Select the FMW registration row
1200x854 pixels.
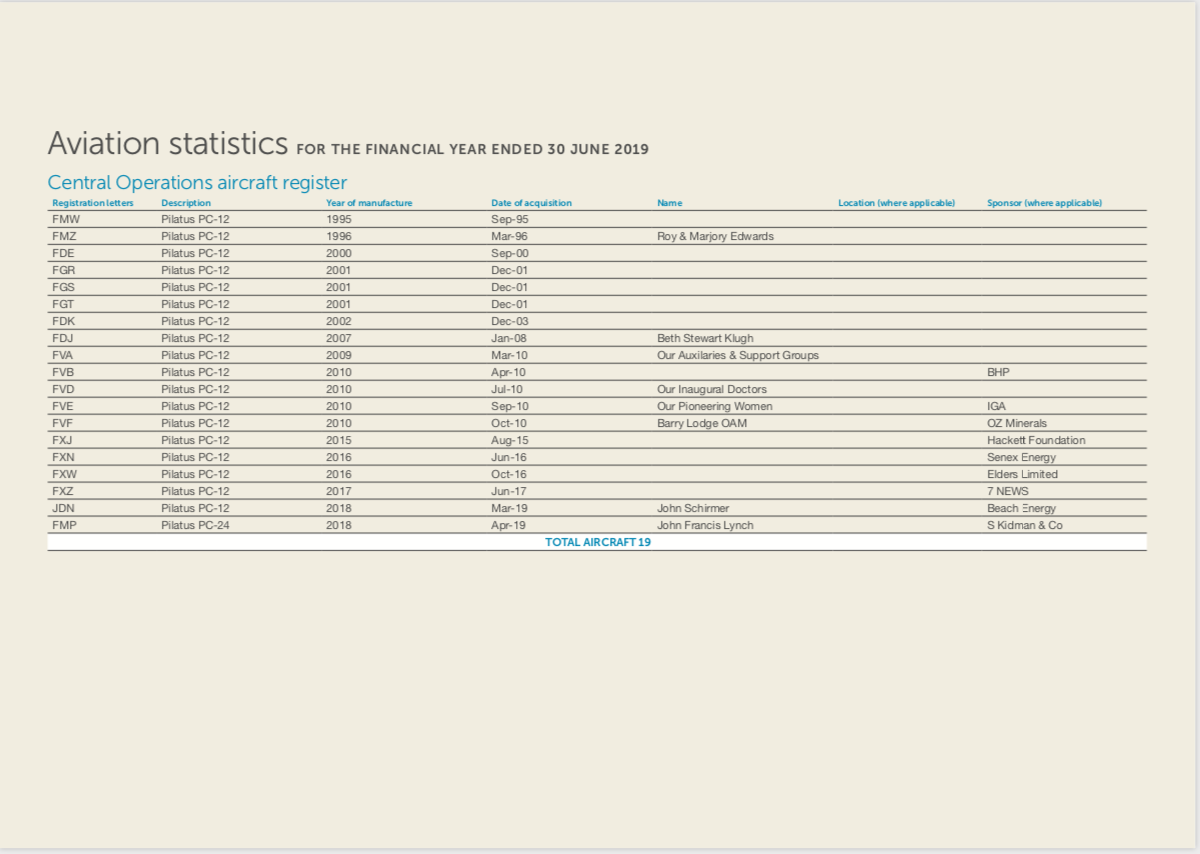click(x=64, y=219)
